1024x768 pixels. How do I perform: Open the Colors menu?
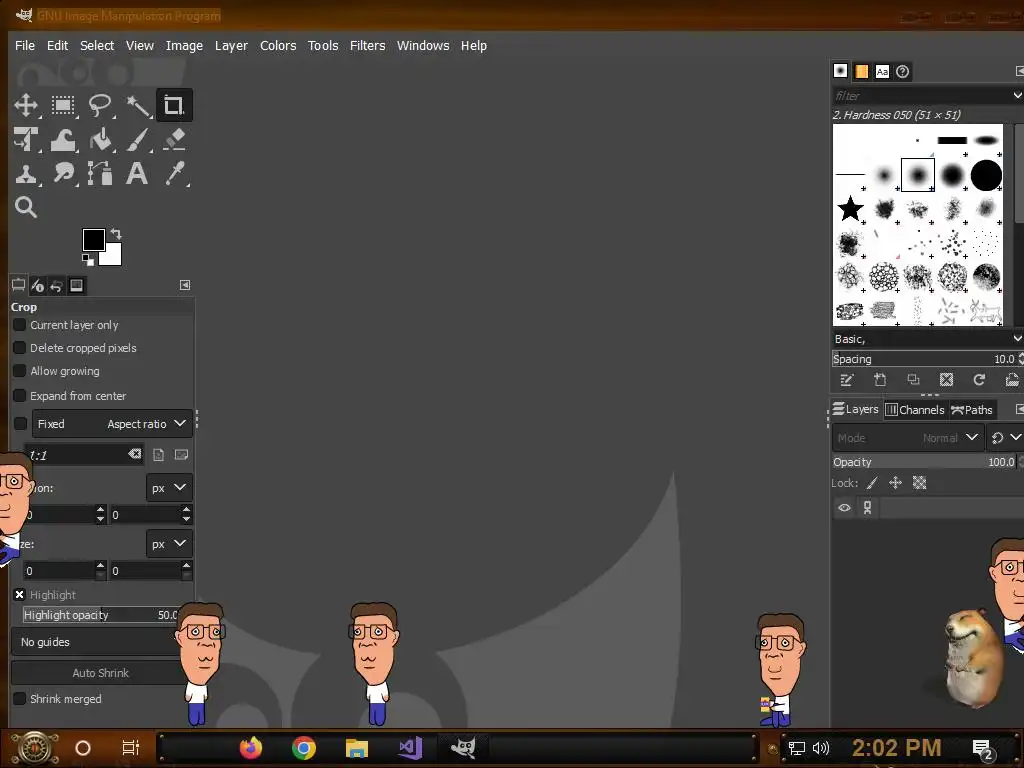pyautogui.click(x=278, y=46)
